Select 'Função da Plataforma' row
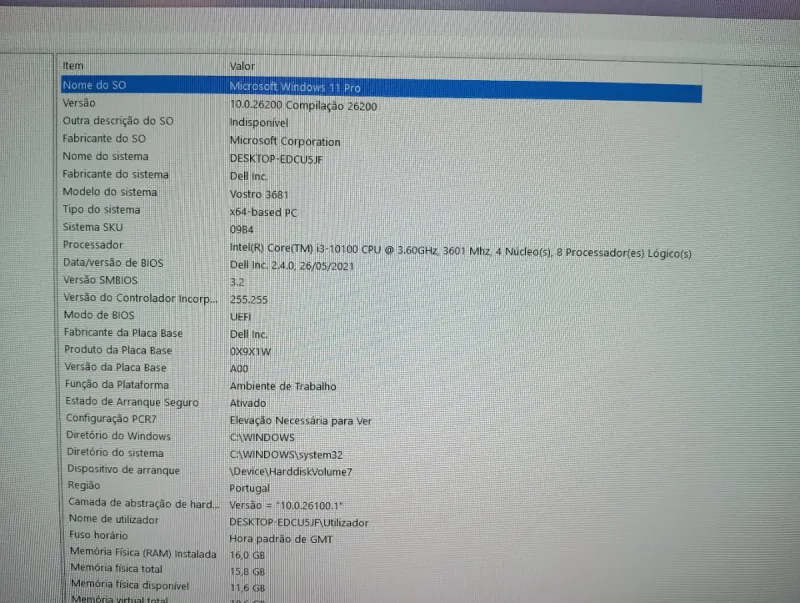This screenshot has width=800, height=603. coord(117,385)
